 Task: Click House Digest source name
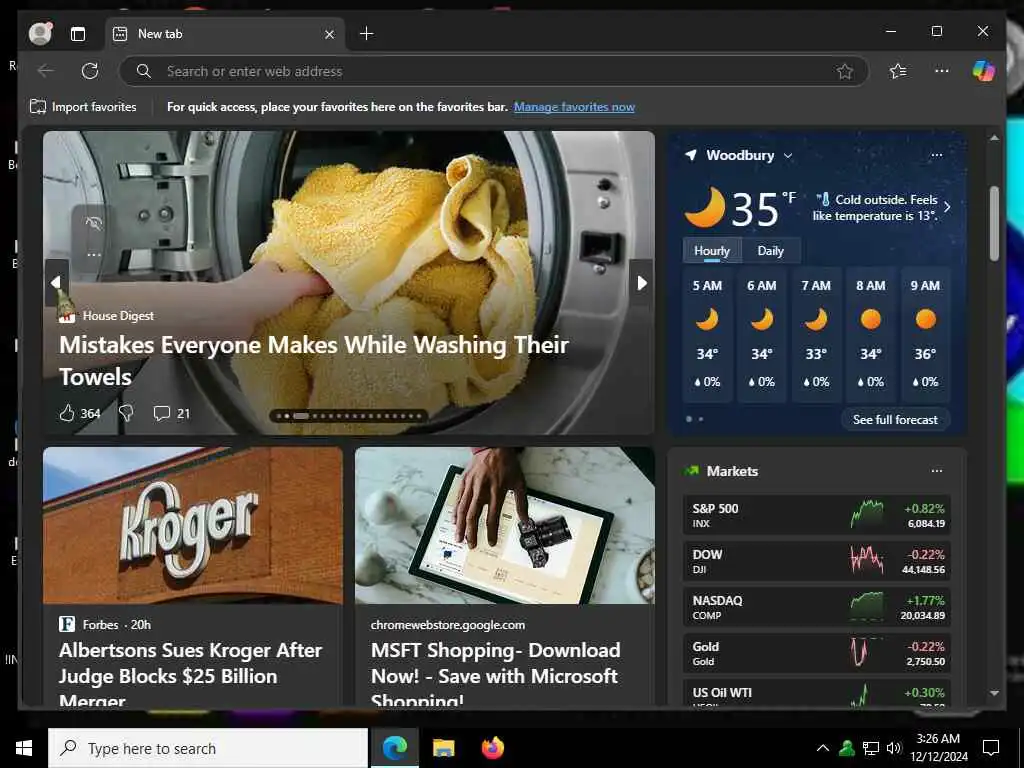(118, 315)
